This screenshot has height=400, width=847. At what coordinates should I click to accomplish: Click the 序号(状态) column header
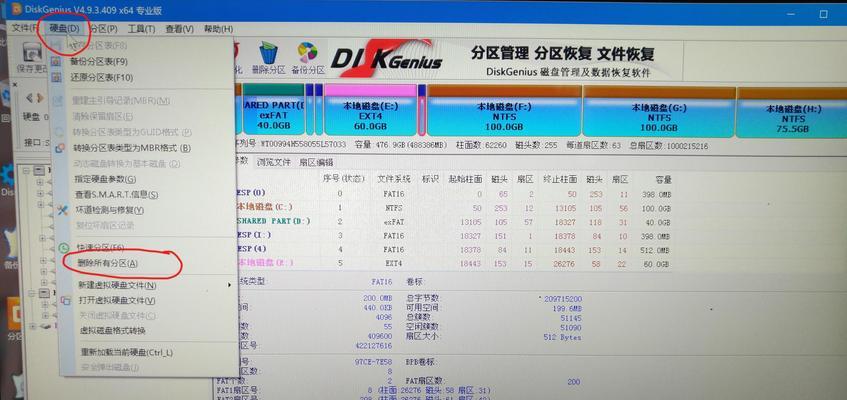tap(344, 178)
